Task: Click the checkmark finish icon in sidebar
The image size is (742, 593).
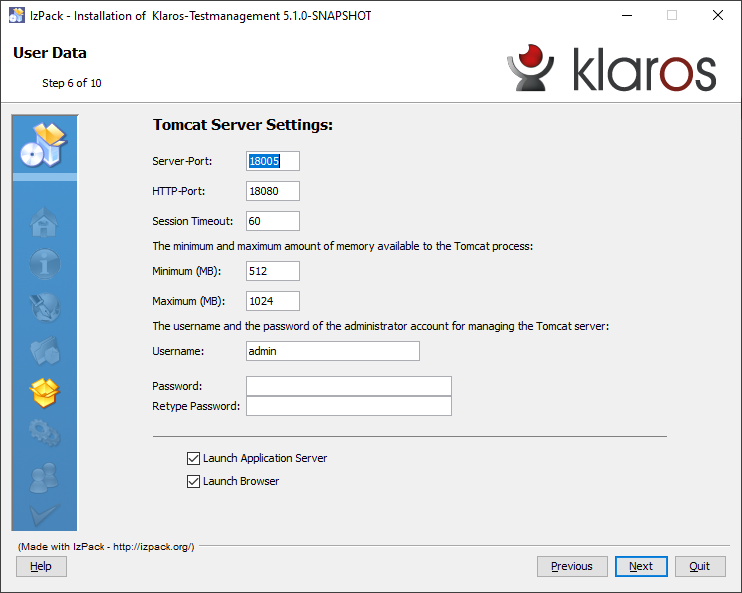Action: (45, 514)
